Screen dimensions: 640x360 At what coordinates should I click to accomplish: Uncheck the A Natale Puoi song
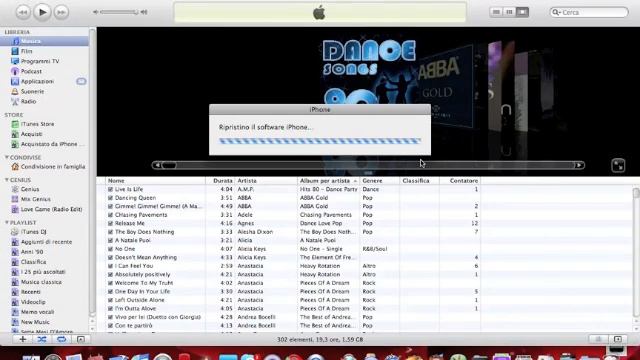tap(110, 240)
